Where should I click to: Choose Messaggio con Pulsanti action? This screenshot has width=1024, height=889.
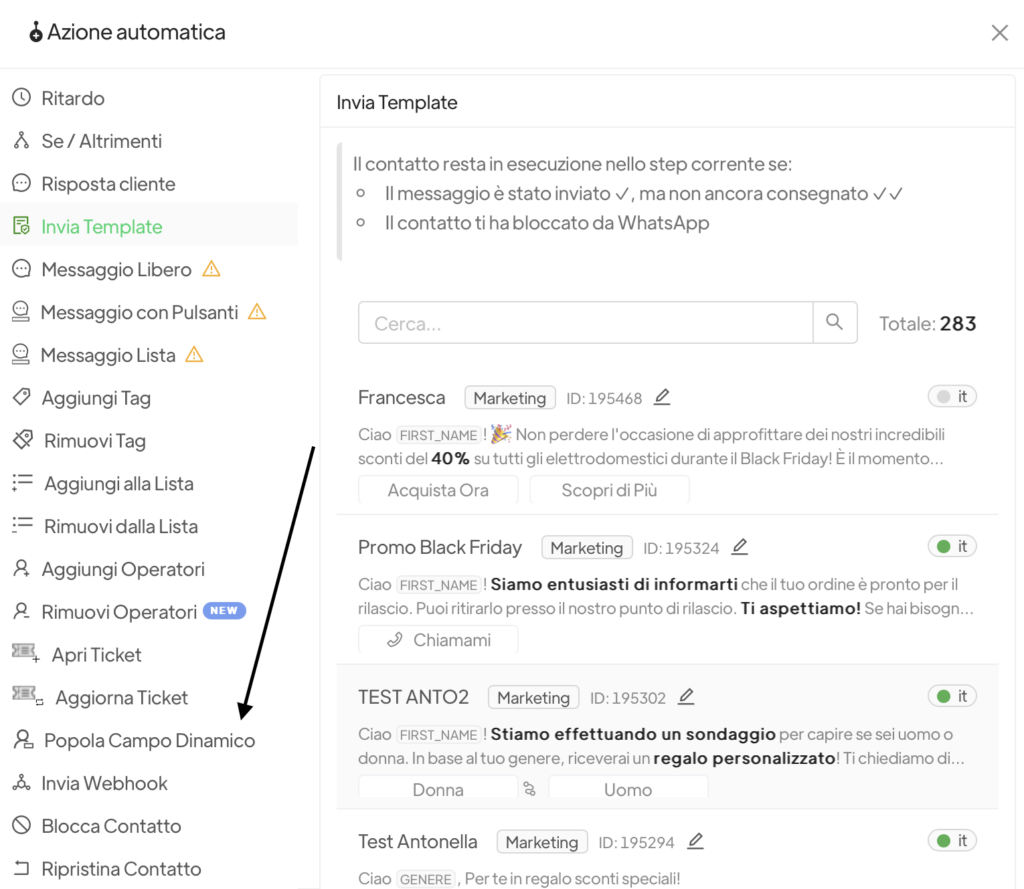pyautogui.click(x=139, y=312)
